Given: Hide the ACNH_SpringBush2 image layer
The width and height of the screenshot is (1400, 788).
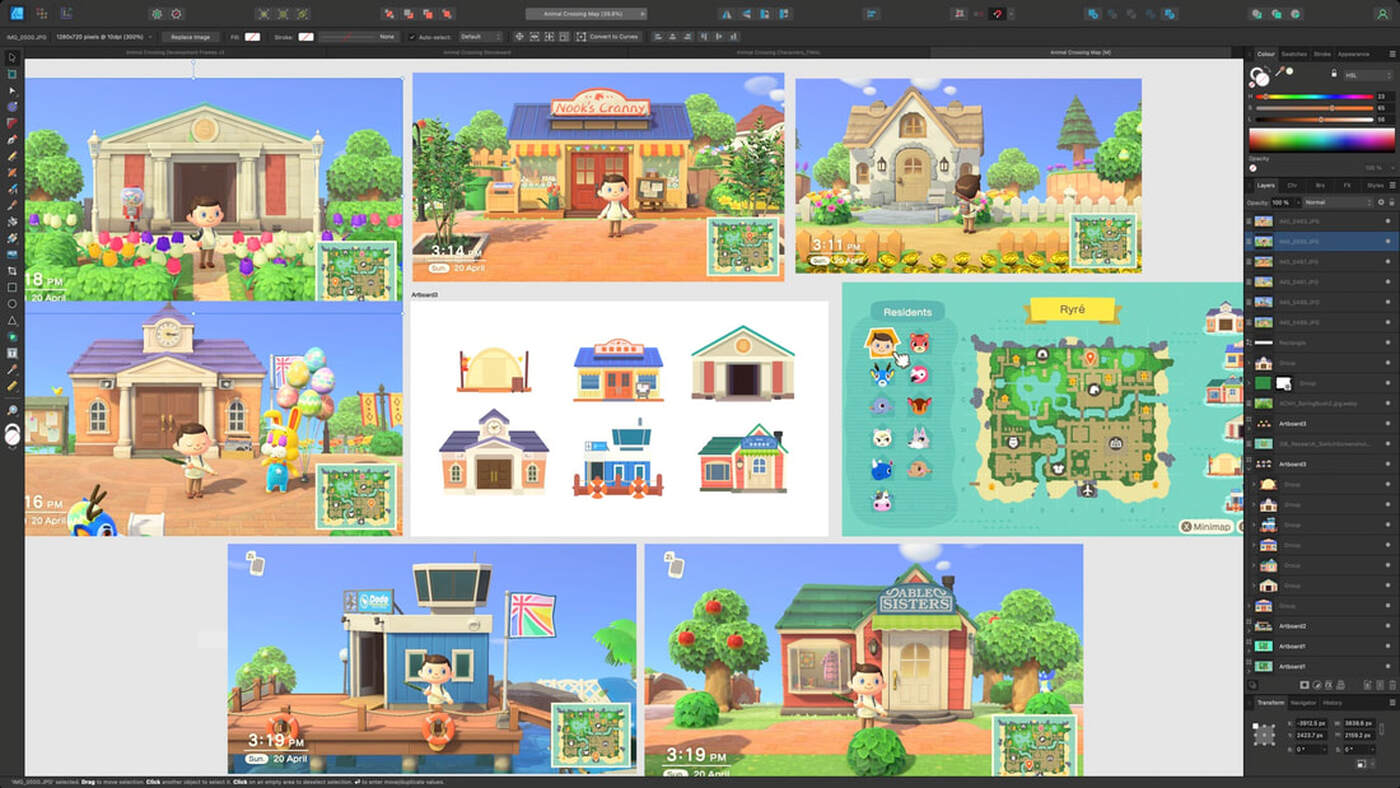Looking at the screenshot, I should (x=1388, y=402).
